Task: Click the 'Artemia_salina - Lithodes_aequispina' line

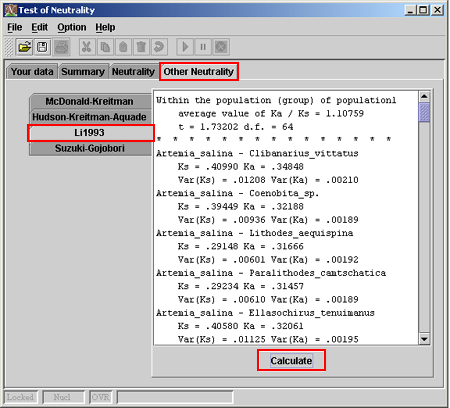Action: pyautogui.click(x=254, y=233)
